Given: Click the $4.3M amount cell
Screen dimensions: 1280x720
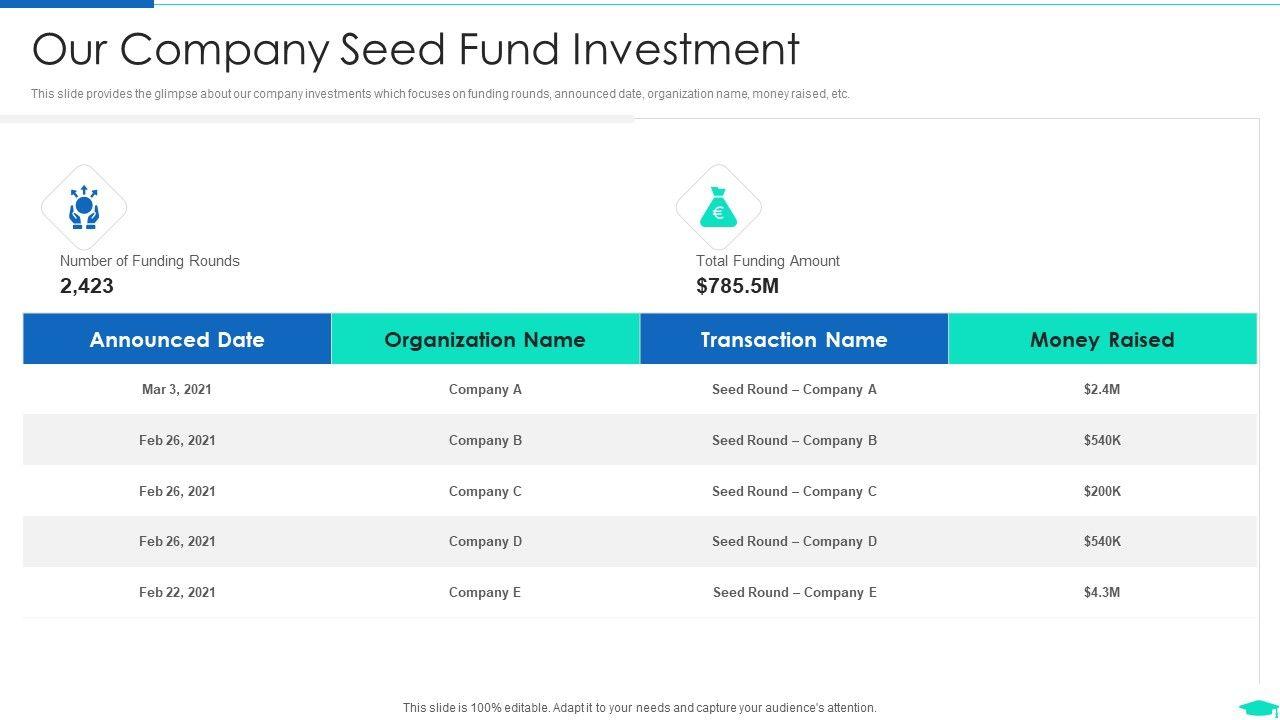Looking at the screenshot, I should click(x=1102, y=593).
